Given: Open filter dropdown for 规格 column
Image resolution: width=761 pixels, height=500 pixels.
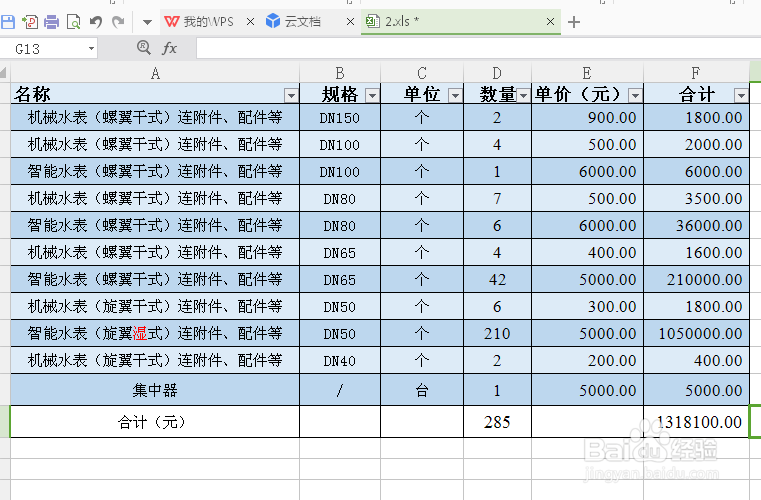Looking at the screenshot, I should point(372,96).
